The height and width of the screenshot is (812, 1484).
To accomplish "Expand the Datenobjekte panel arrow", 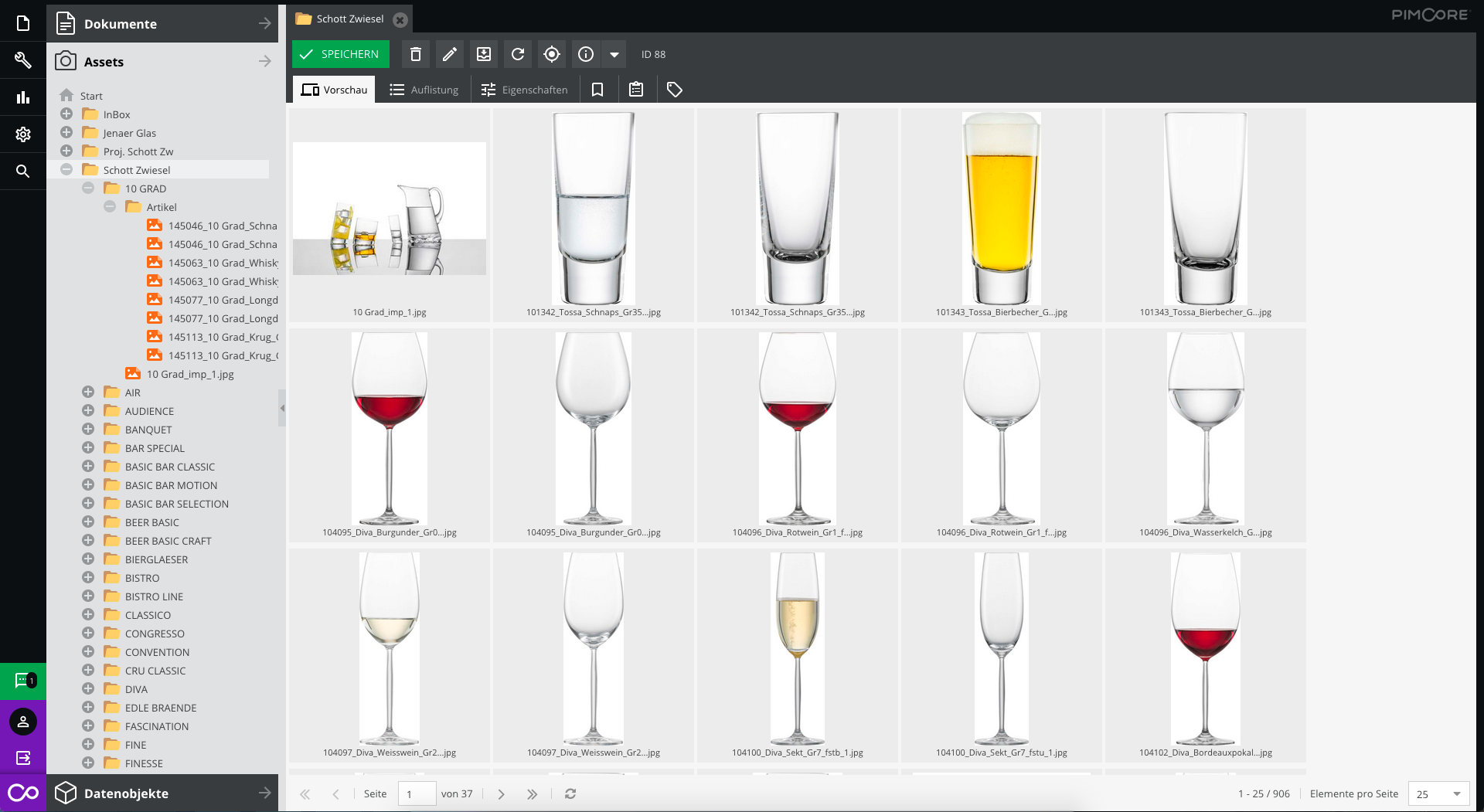I will 265,793.
